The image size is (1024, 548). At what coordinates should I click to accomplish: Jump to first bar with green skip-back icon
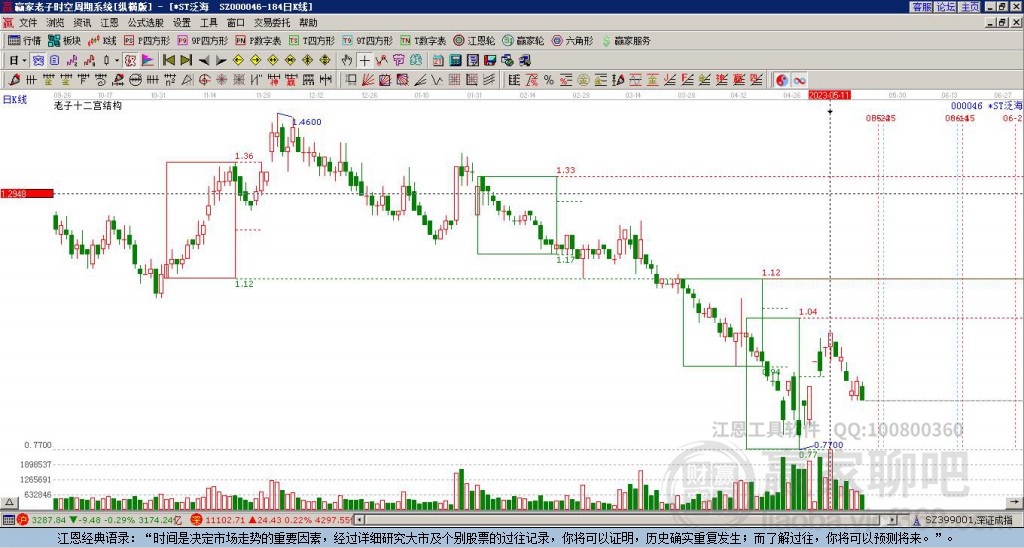(x=168, y=61)
